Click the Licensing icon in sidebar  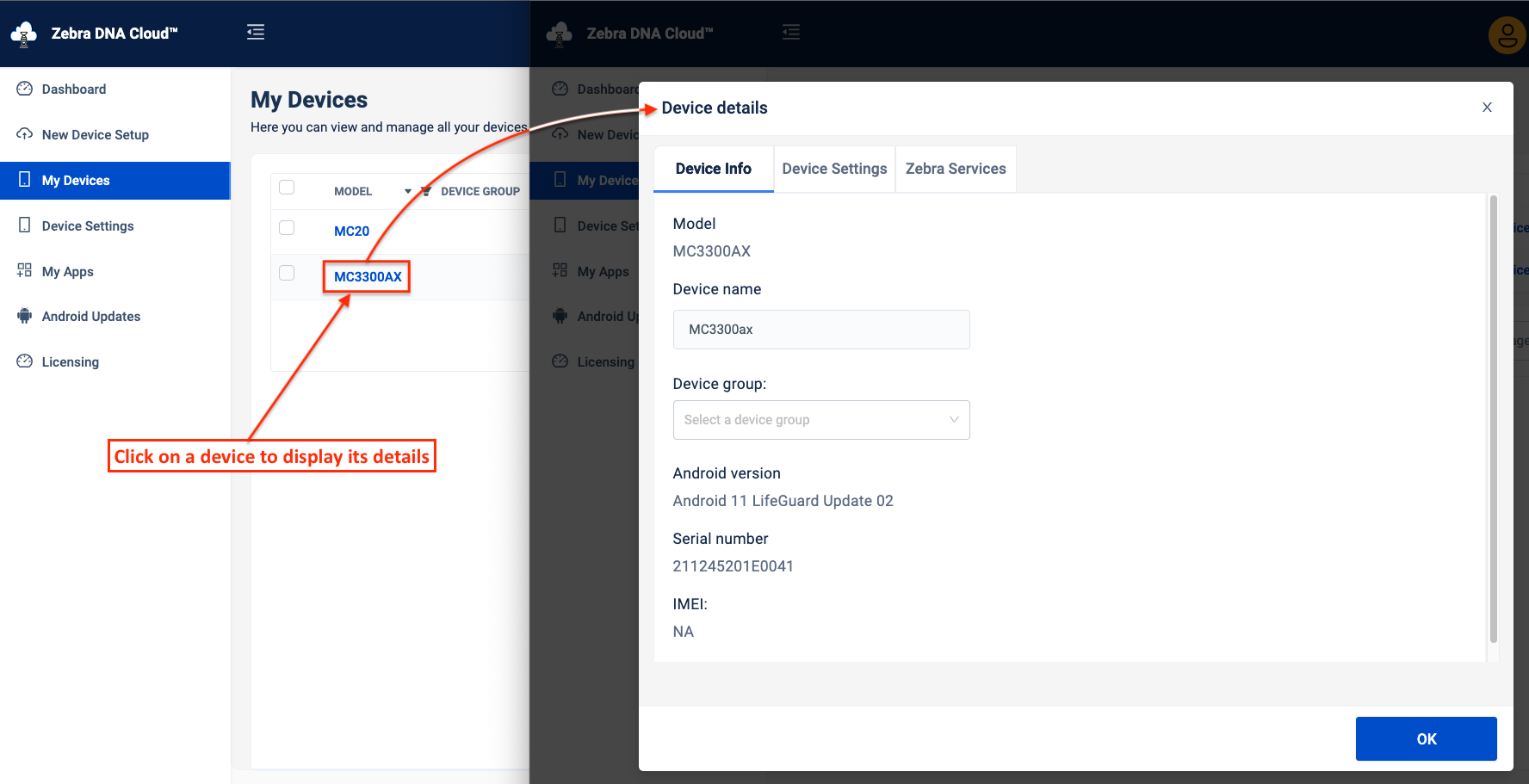[x=25, y=361]
